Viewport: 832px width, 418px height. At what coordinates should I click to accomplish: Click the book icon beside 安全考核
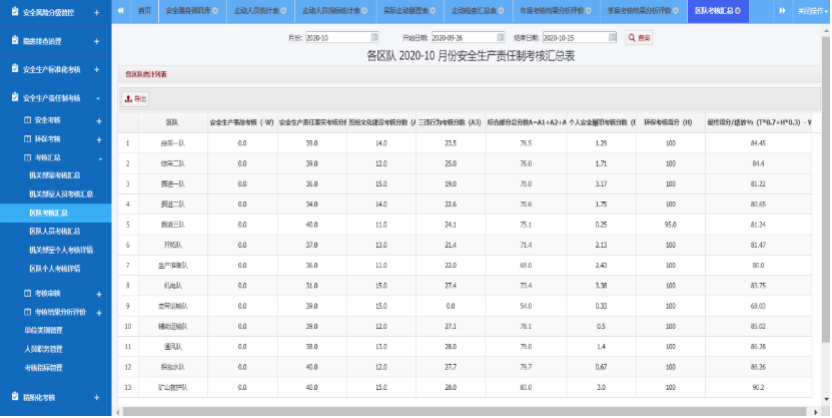pos(28,120)
